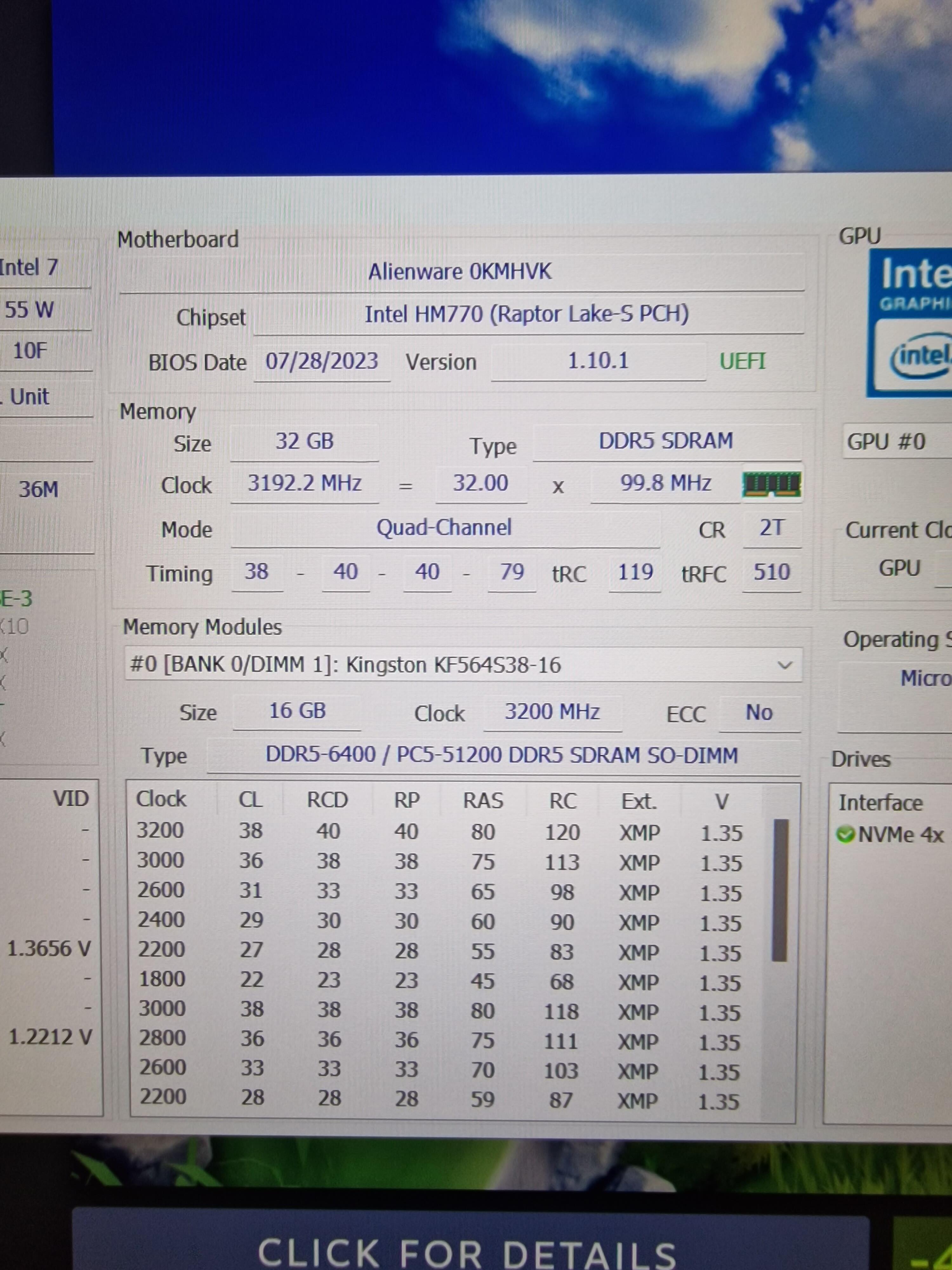Click base clock 99.8 MHz
The height and width of the screenshot is (1270, 952).
[666, 484]
